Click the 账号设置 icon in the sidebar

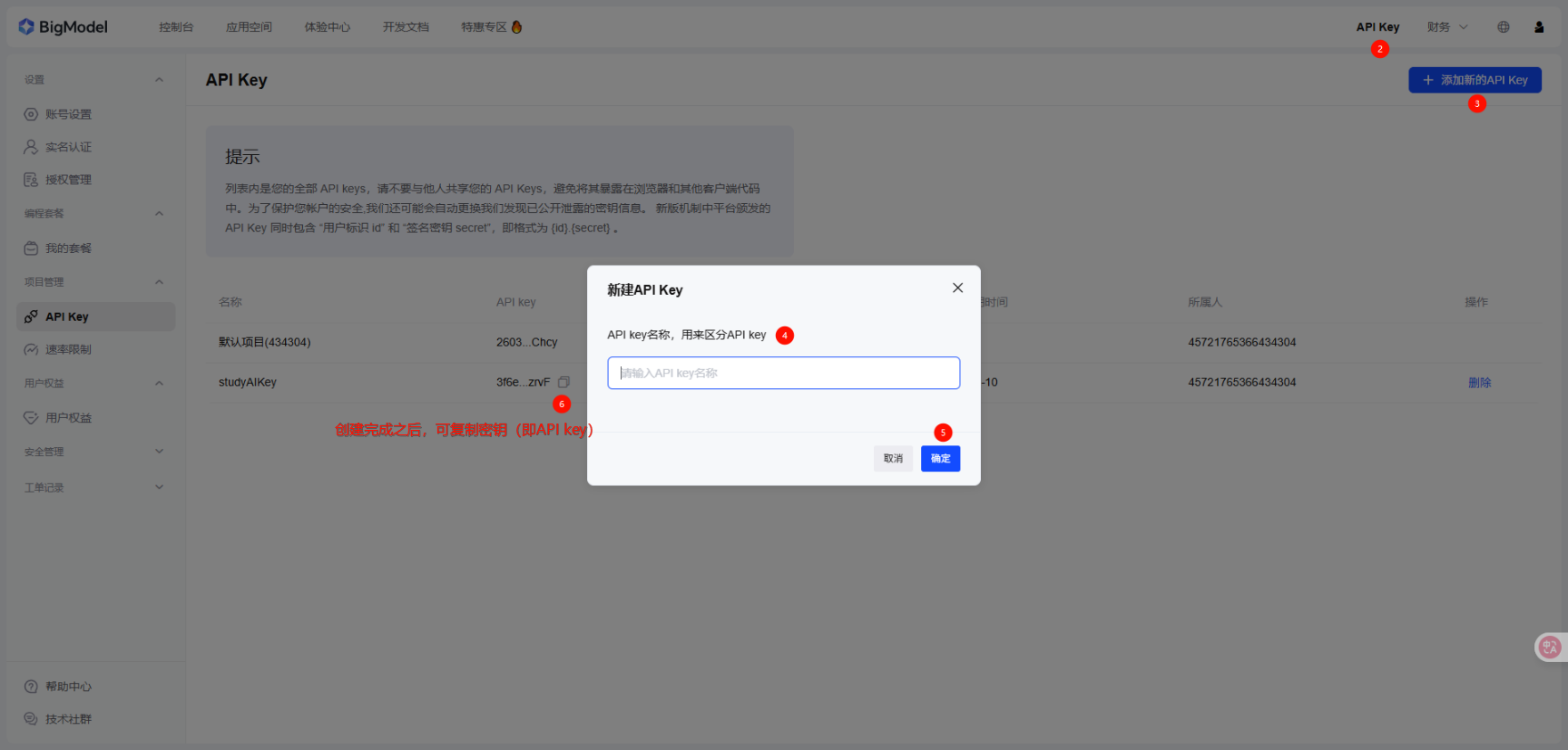tap(31, 114)
